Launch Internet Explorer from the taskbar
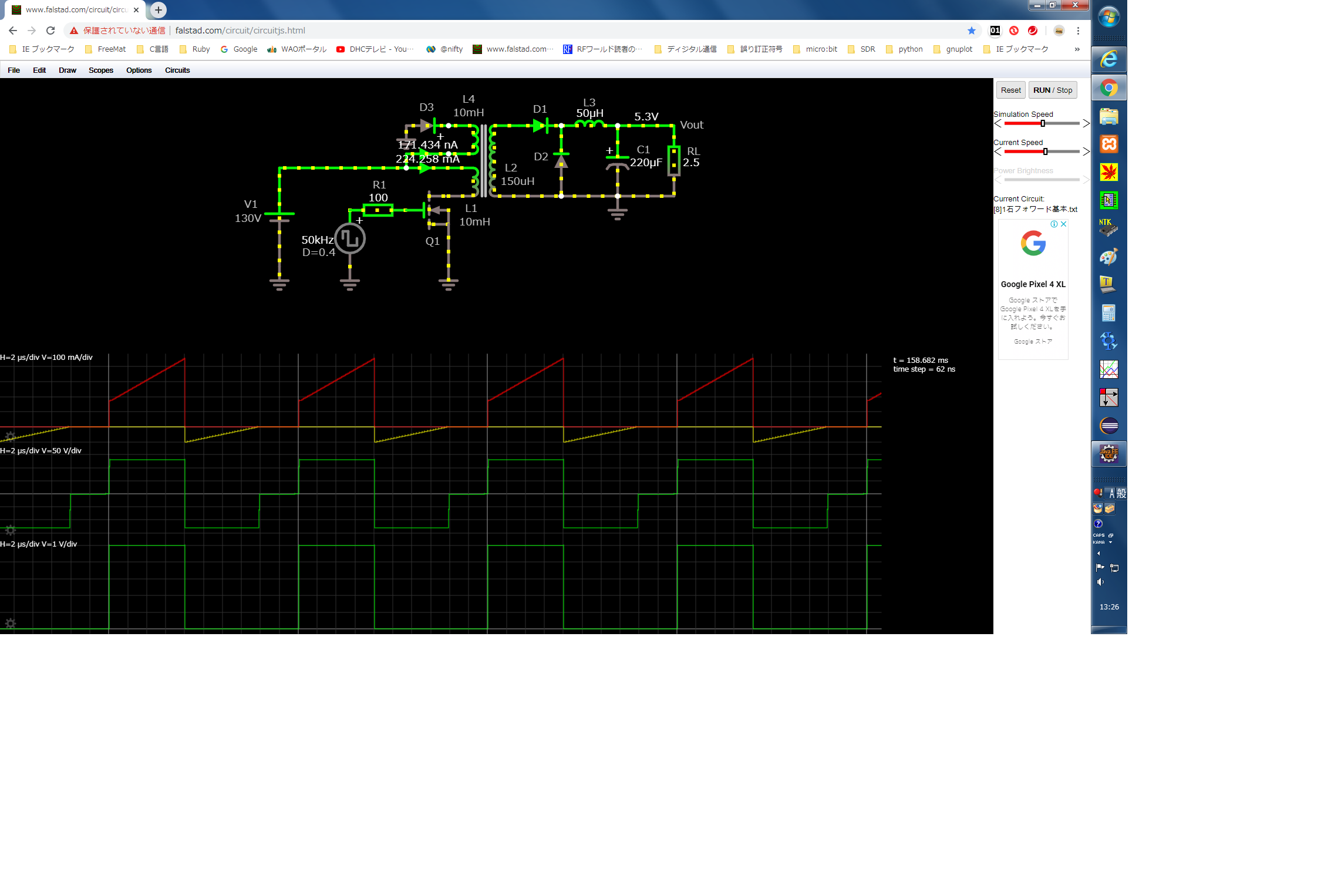 1109,59
